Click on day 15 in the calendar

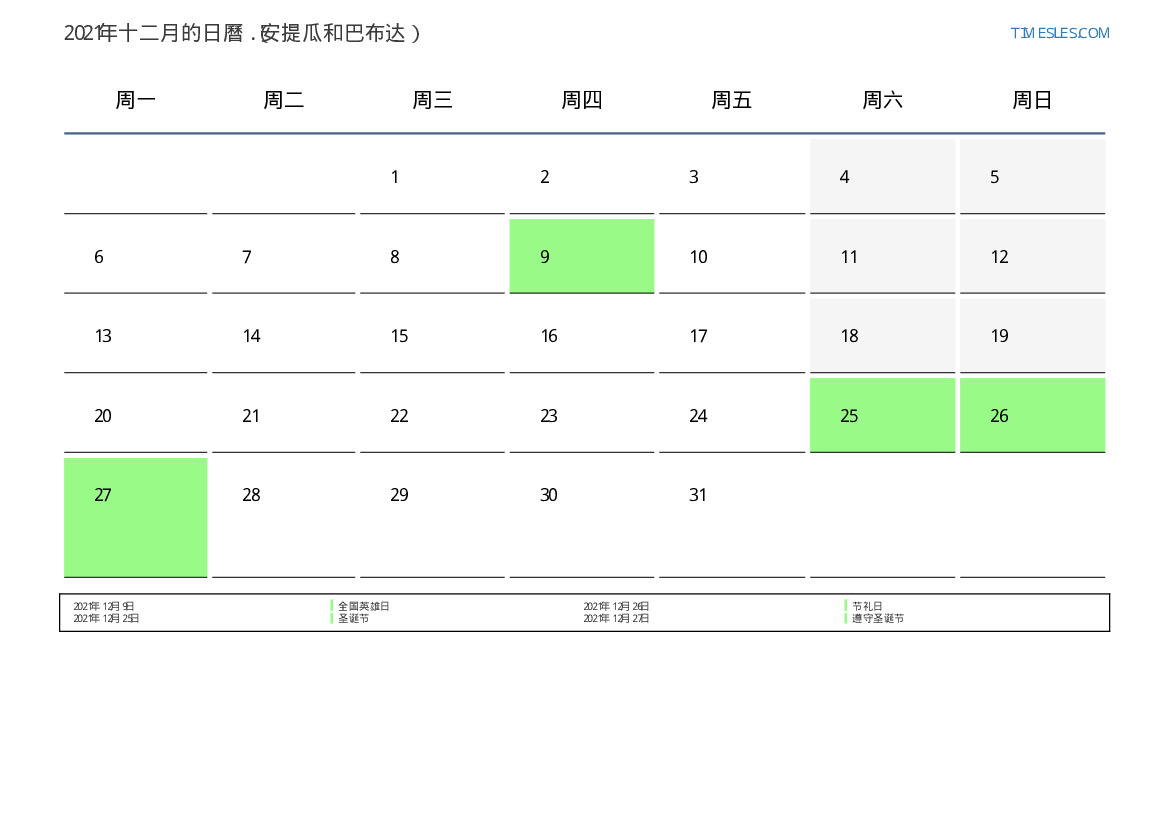[x=432, y=336]
